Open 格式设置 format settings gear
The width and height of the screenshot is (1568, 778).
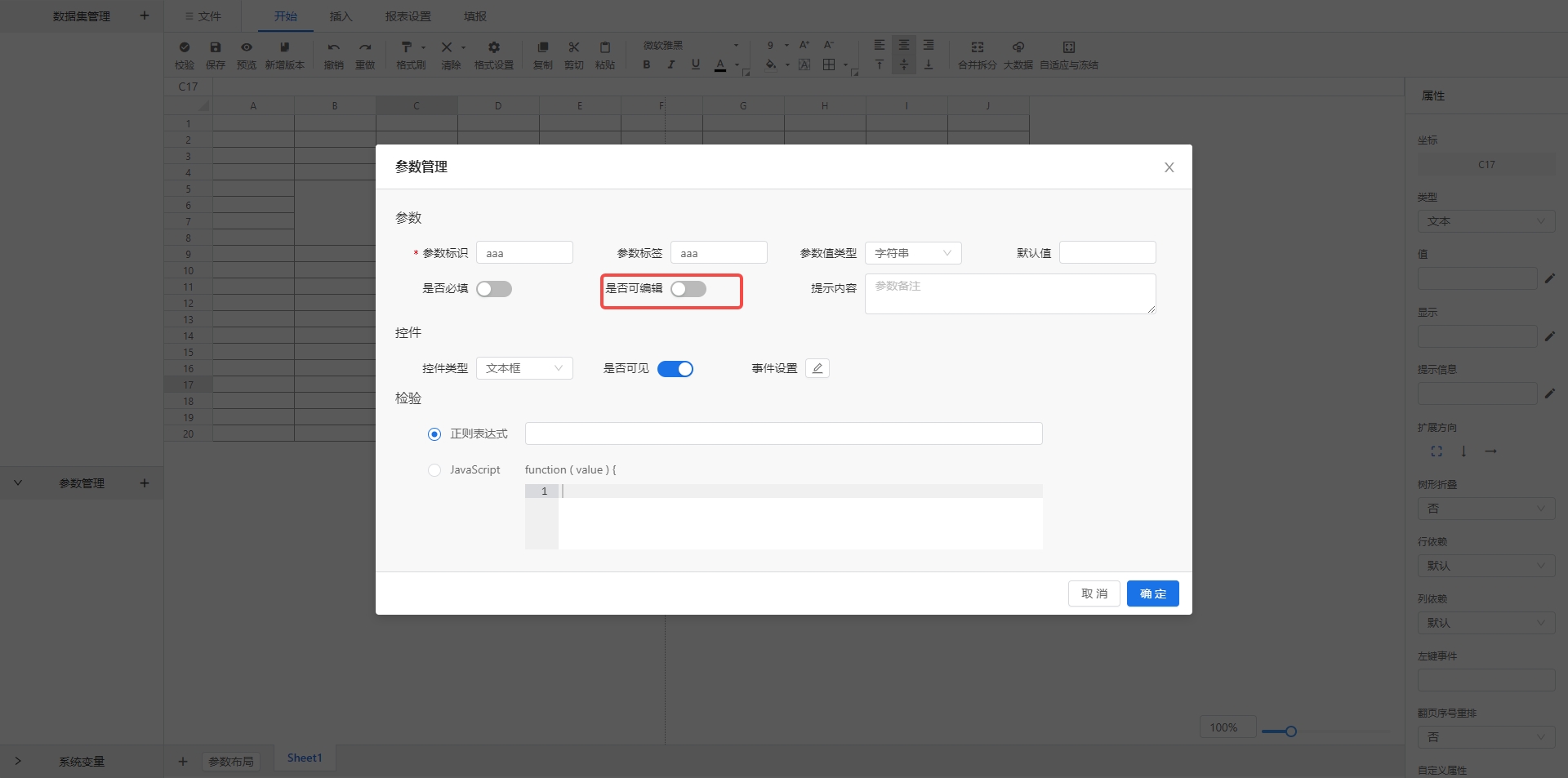[494, 47]
